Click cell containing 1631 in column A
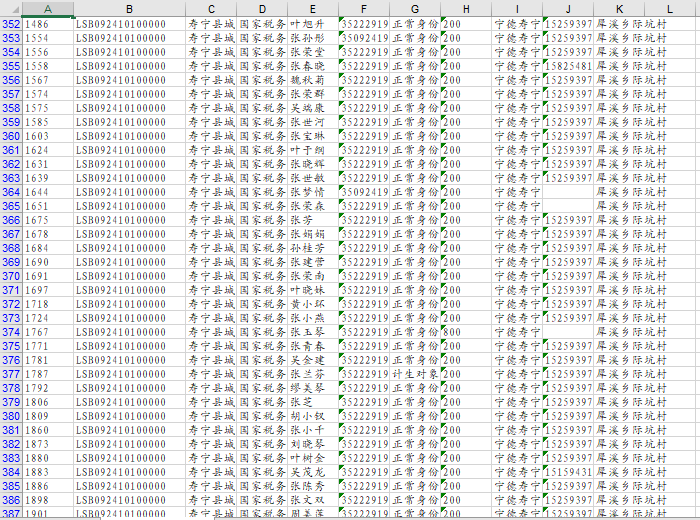This screenshot has width=700, height=520. tap(48, 164)
